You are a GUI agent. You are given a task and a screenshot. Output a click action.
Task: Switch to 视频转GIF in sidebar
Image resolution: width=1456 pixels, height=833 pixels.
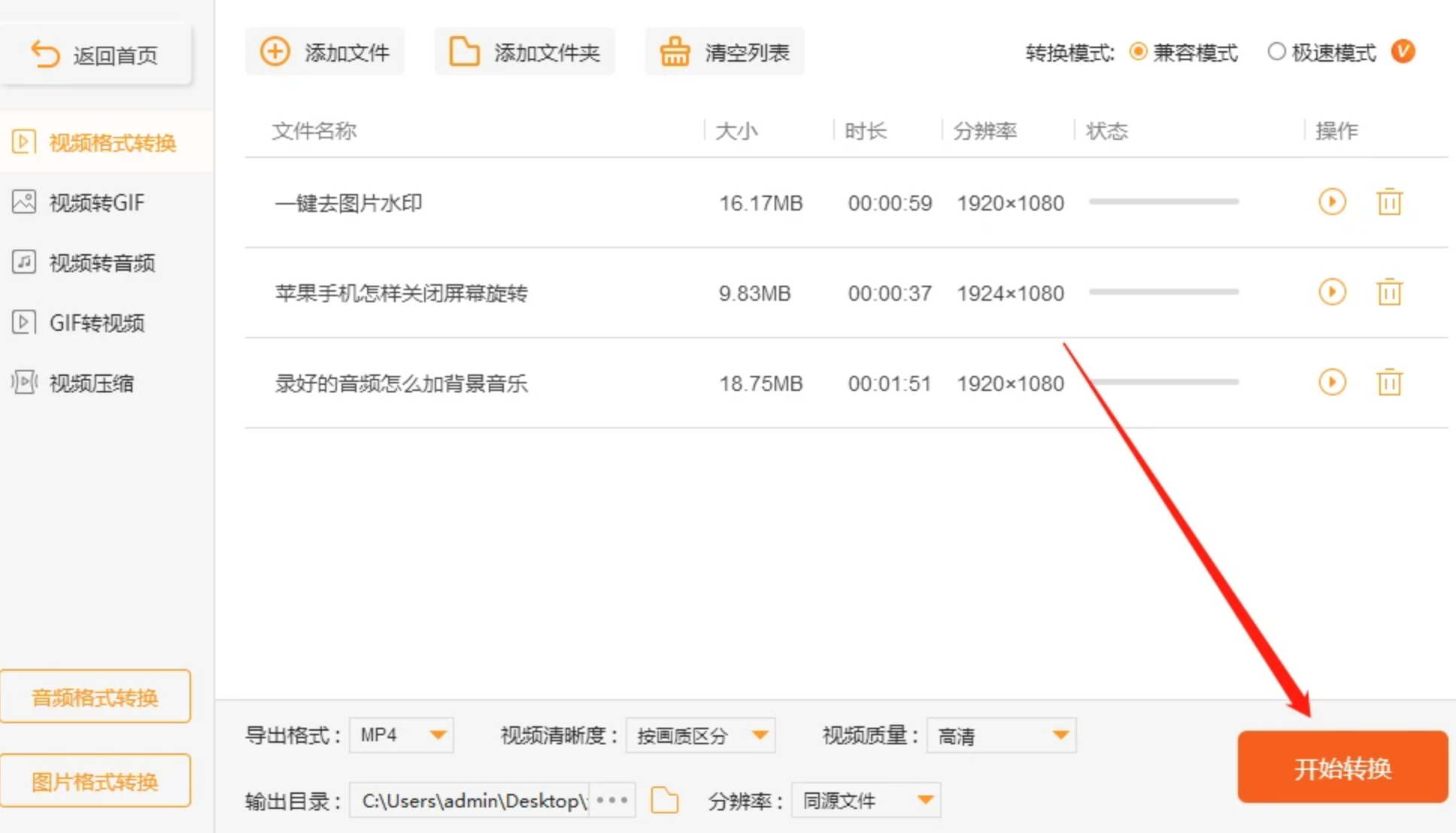point(96,202)
